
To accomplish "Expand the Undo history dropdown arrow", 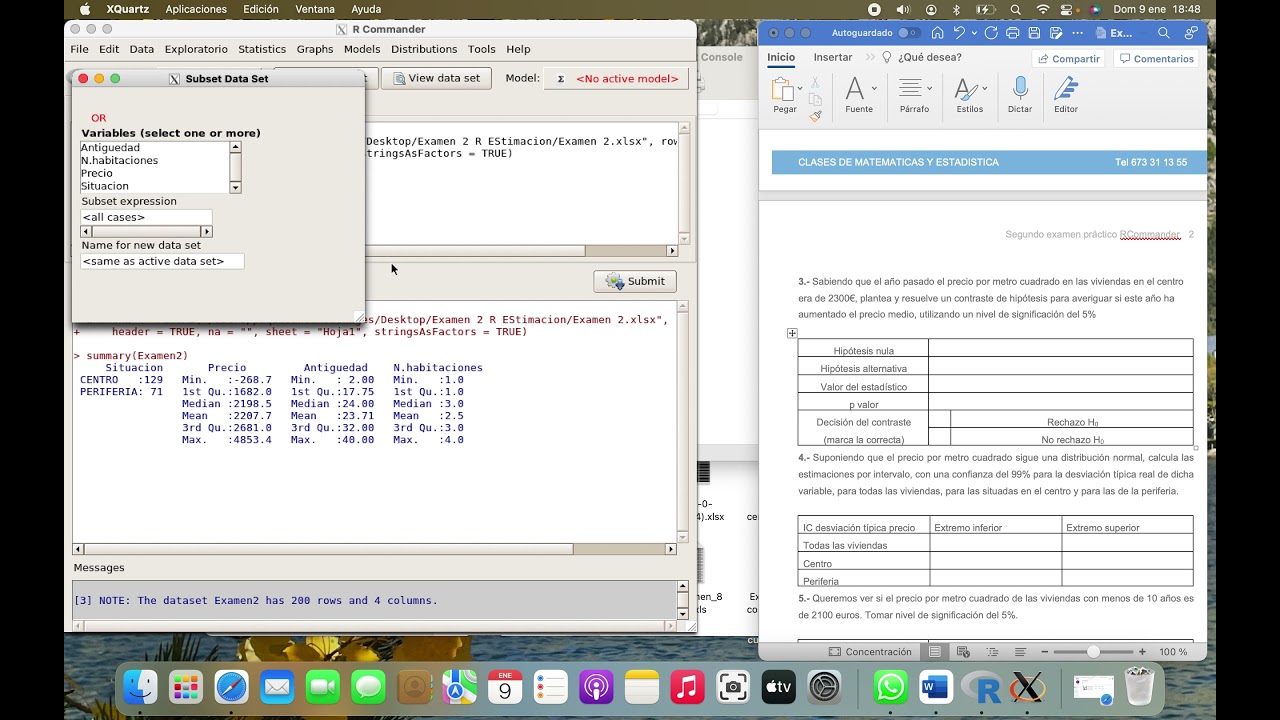I will tap(974, 33).
